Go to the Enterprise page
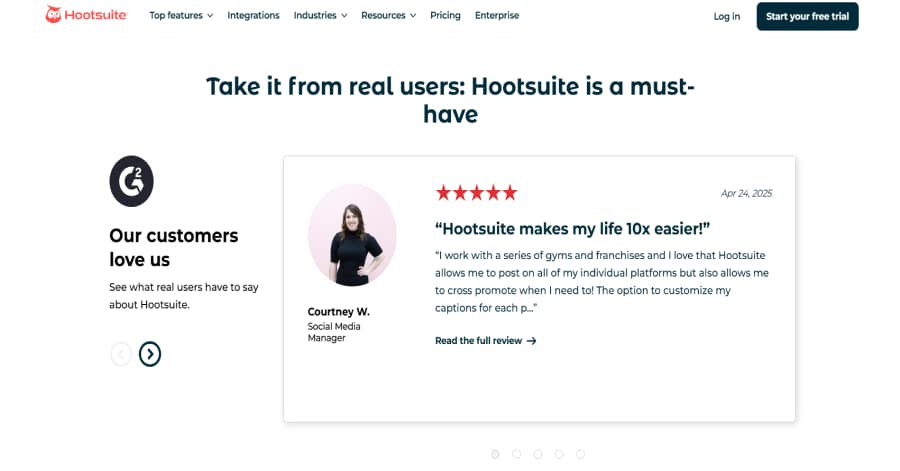This screenshot has height=471, width=900. tap(497, 15)
